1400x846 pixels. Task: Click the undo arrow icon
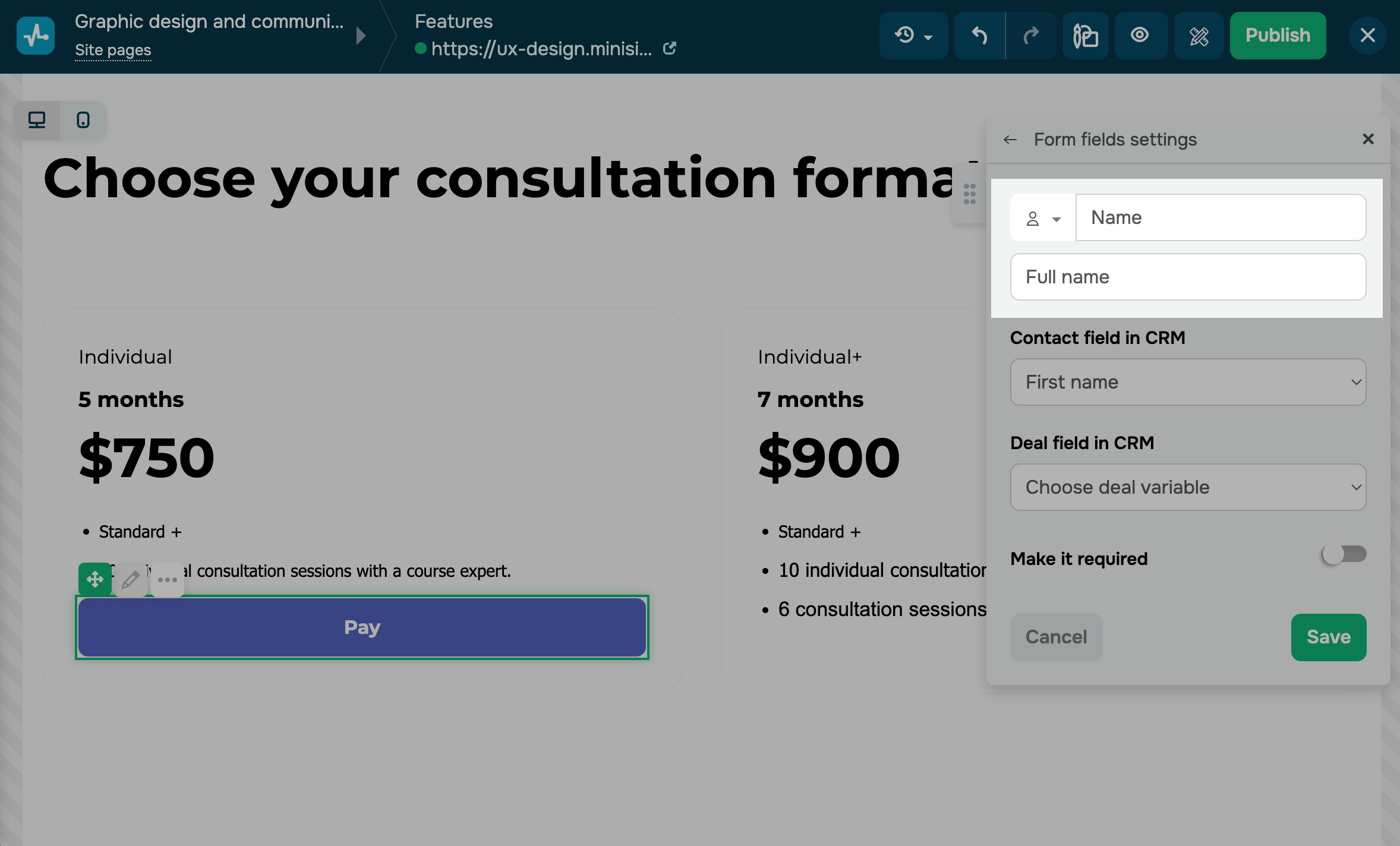(979, 36)
